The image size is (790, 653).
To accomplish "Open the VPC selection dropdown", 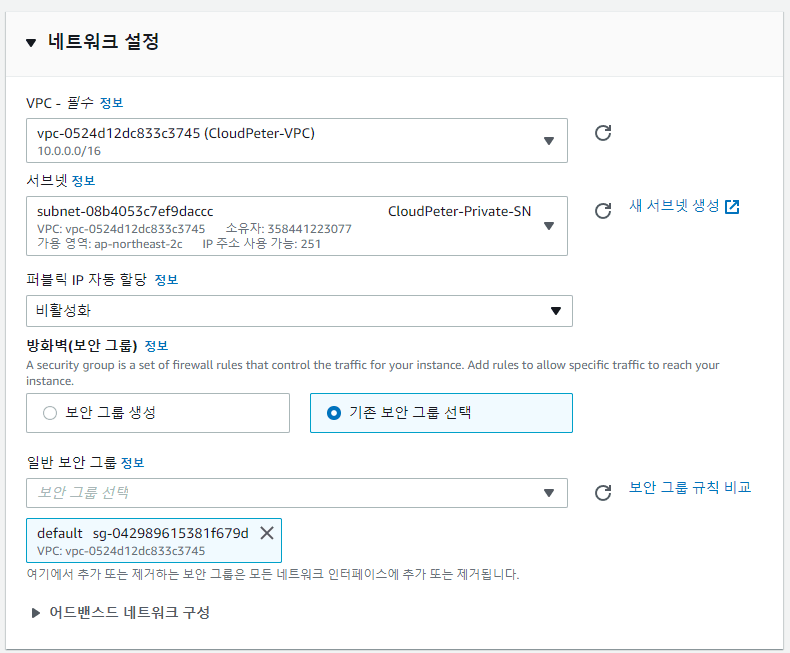I will 296,140.
